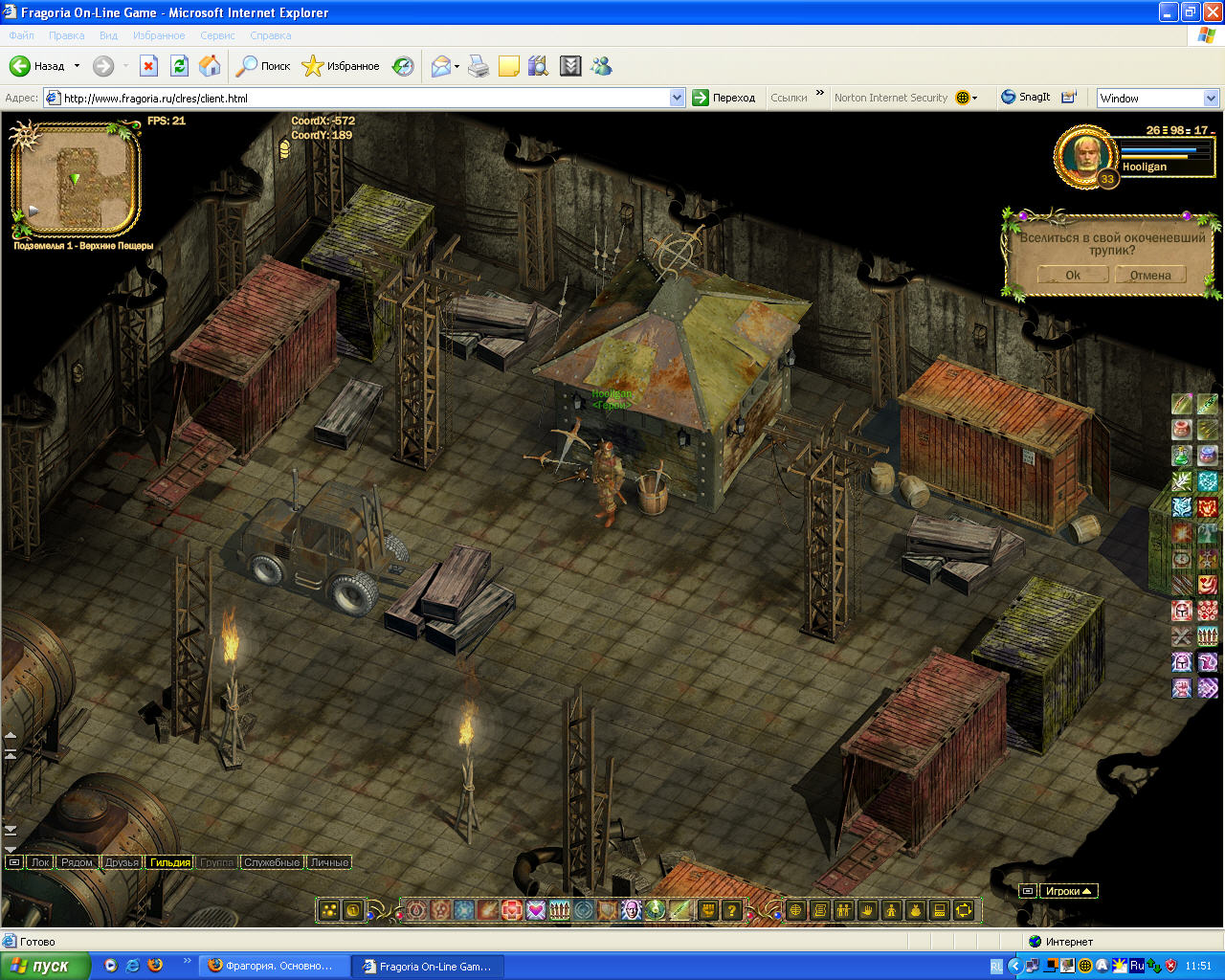Click the bow weapon skill icon
Screen dimensions: 1225x980
(1182, 403)
